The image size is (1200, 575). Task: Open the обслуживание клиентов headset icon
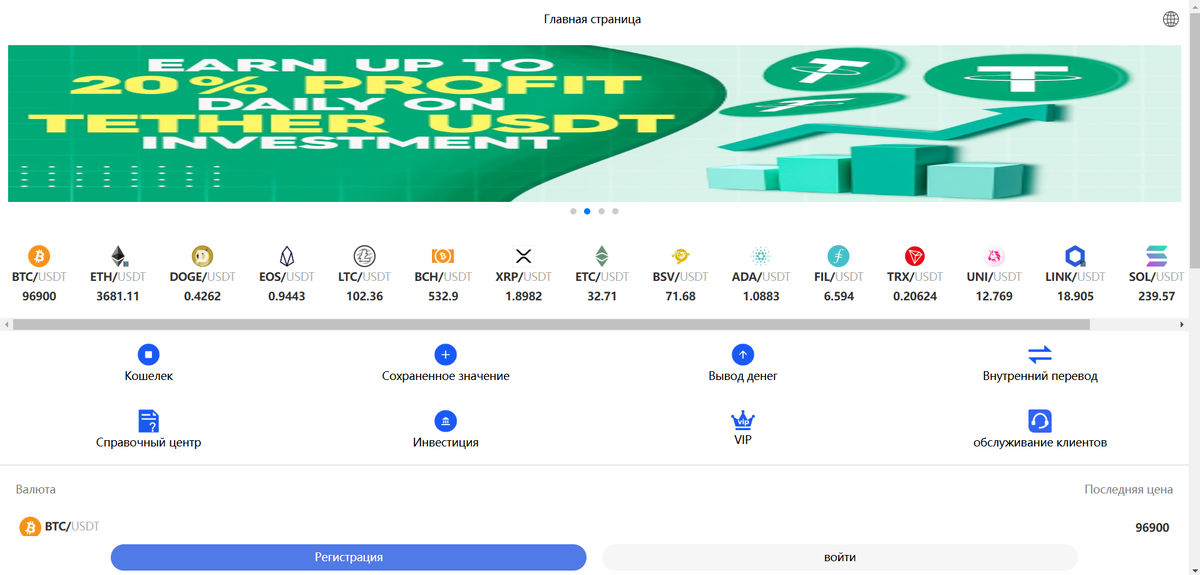[1040, 420]
